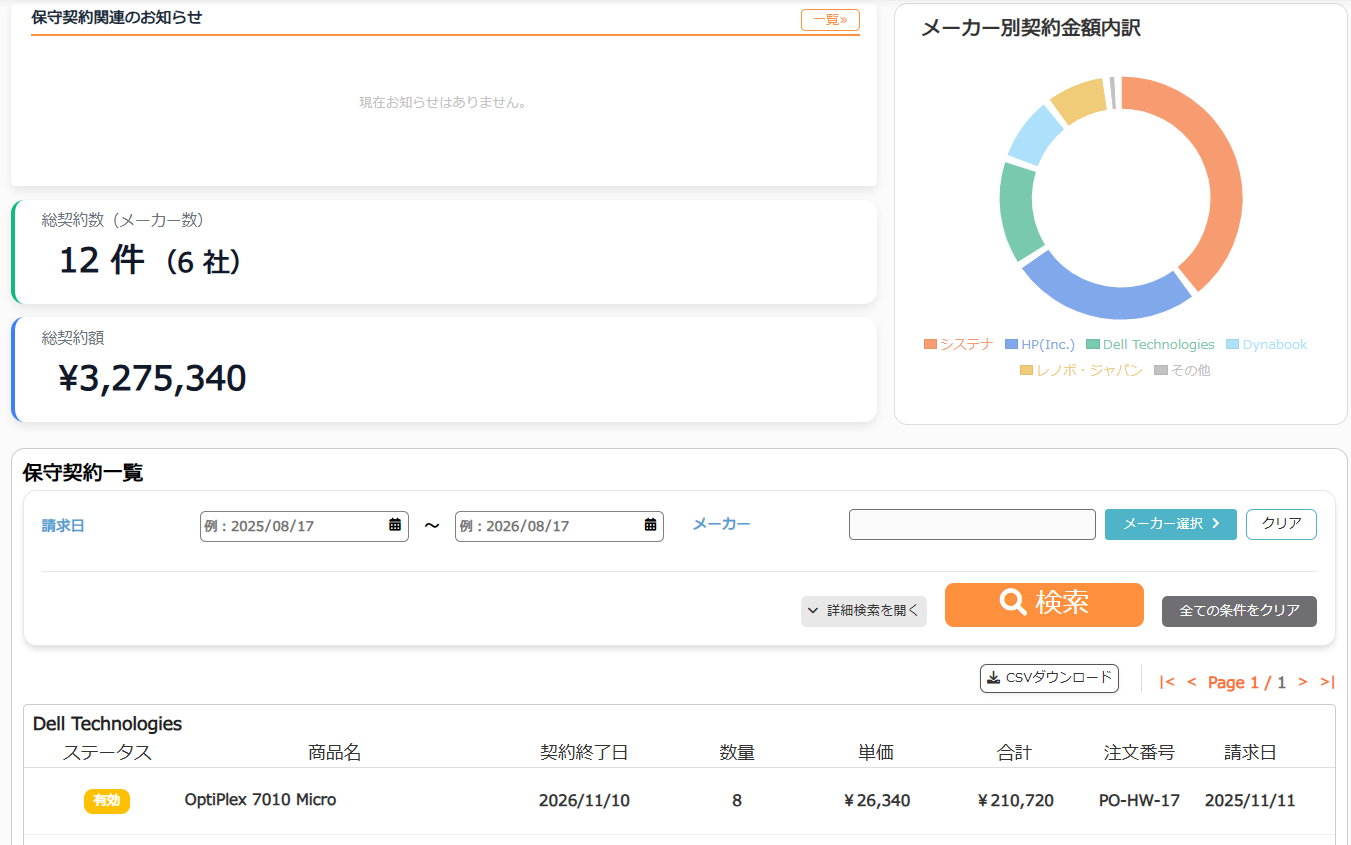Viewport: 1351px width, 845px height.
Task: Toggle HP(Inc.) legend item in chart
Action: [x=1040, y=344]
